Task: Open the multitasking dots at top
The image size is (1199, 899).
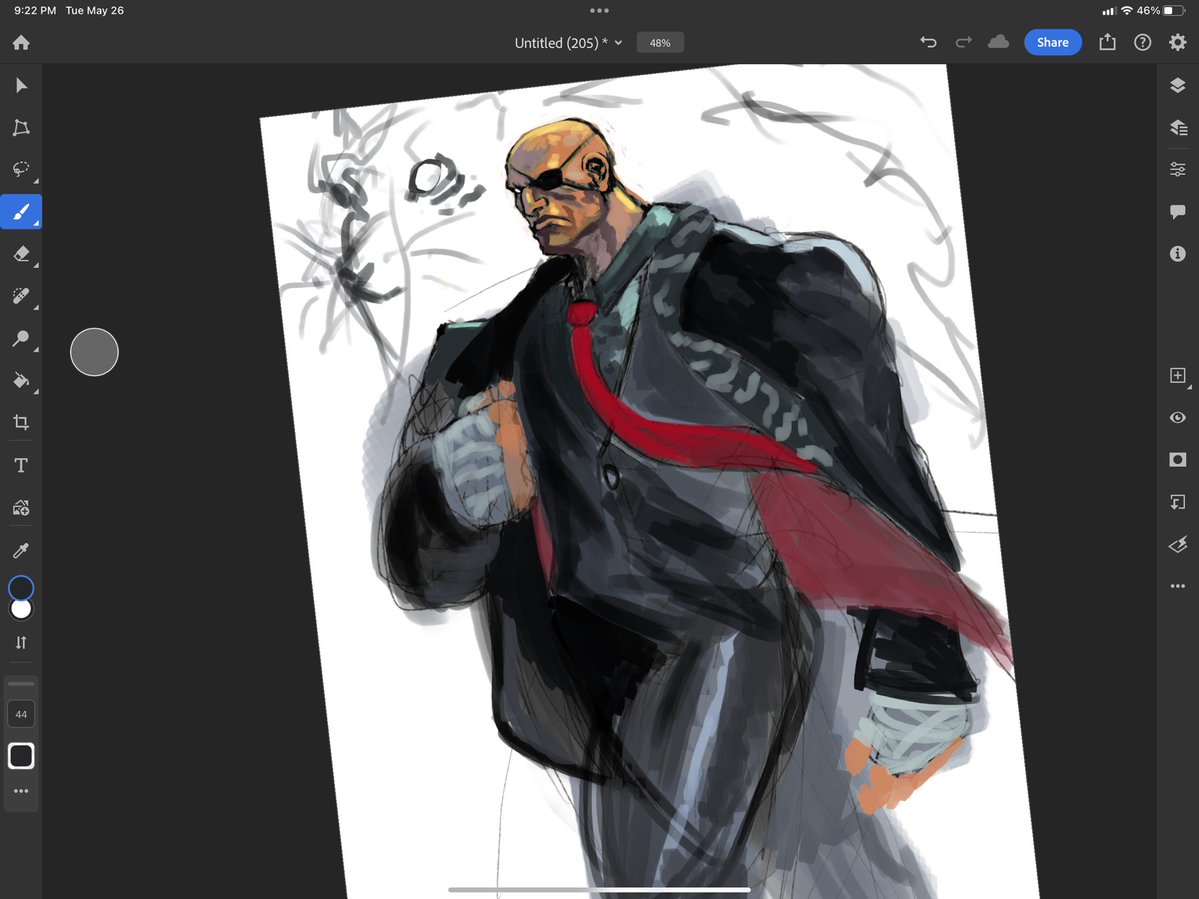Action: click(599, 11)
